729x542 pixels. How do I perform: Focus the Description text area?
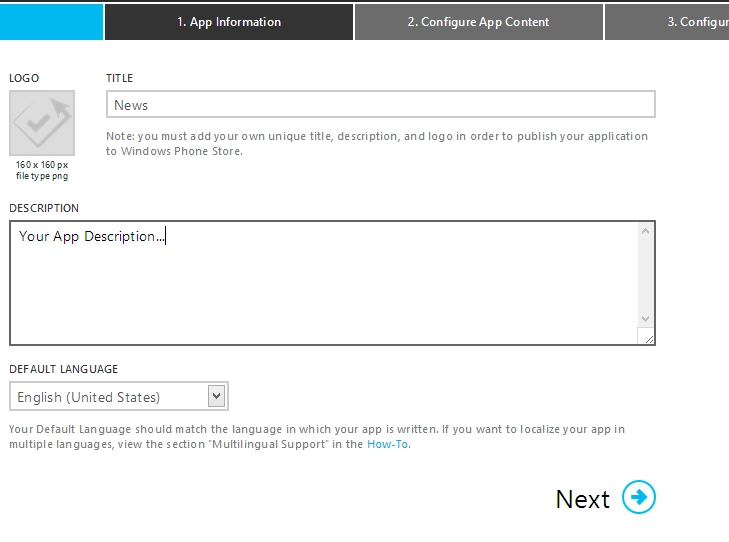tap(323, 283)
